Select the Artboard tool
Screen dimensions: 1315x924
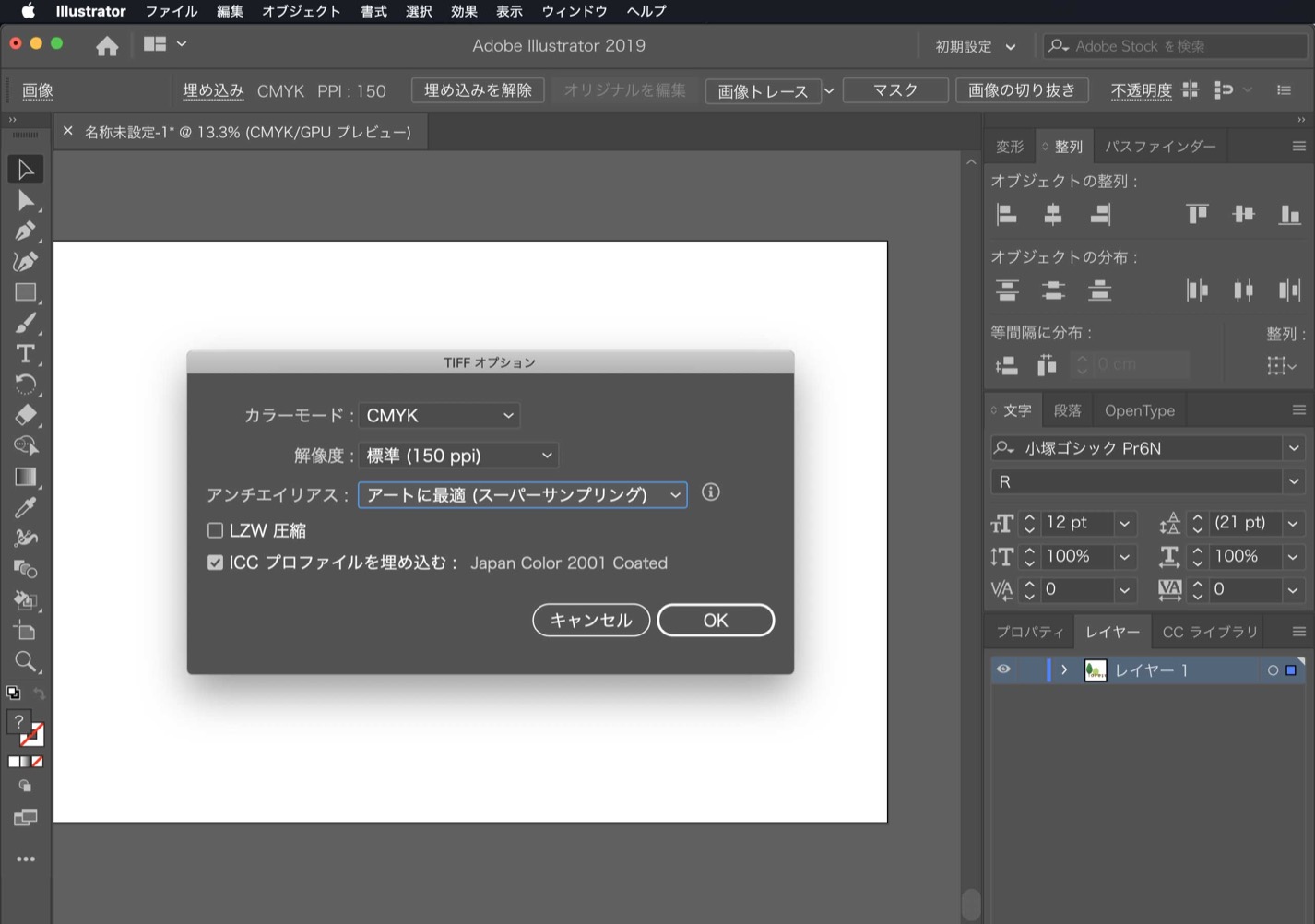(x=25, y=631)
